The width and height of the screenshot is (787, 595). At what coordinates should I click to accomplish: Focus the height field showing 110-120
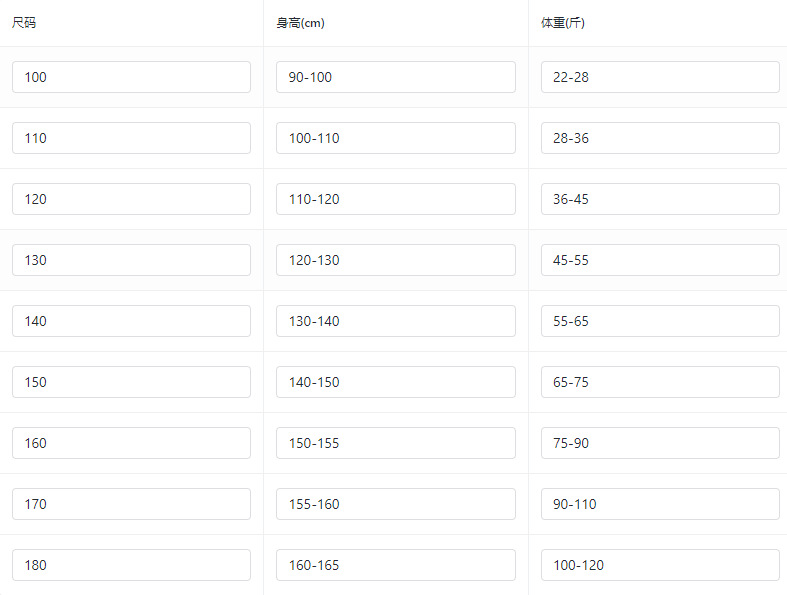(x=396, y=199)
